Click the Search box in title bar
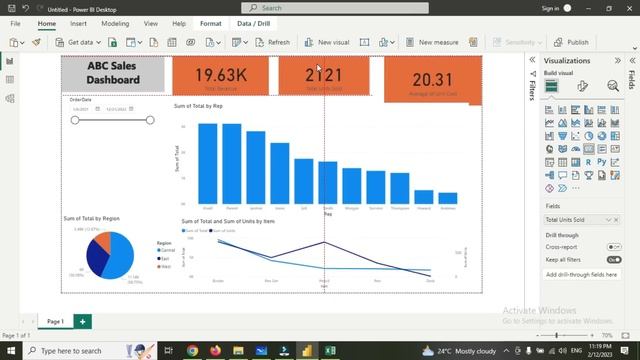Image resolution: width=640 pixels, height=360 pixels. point(335,8)
